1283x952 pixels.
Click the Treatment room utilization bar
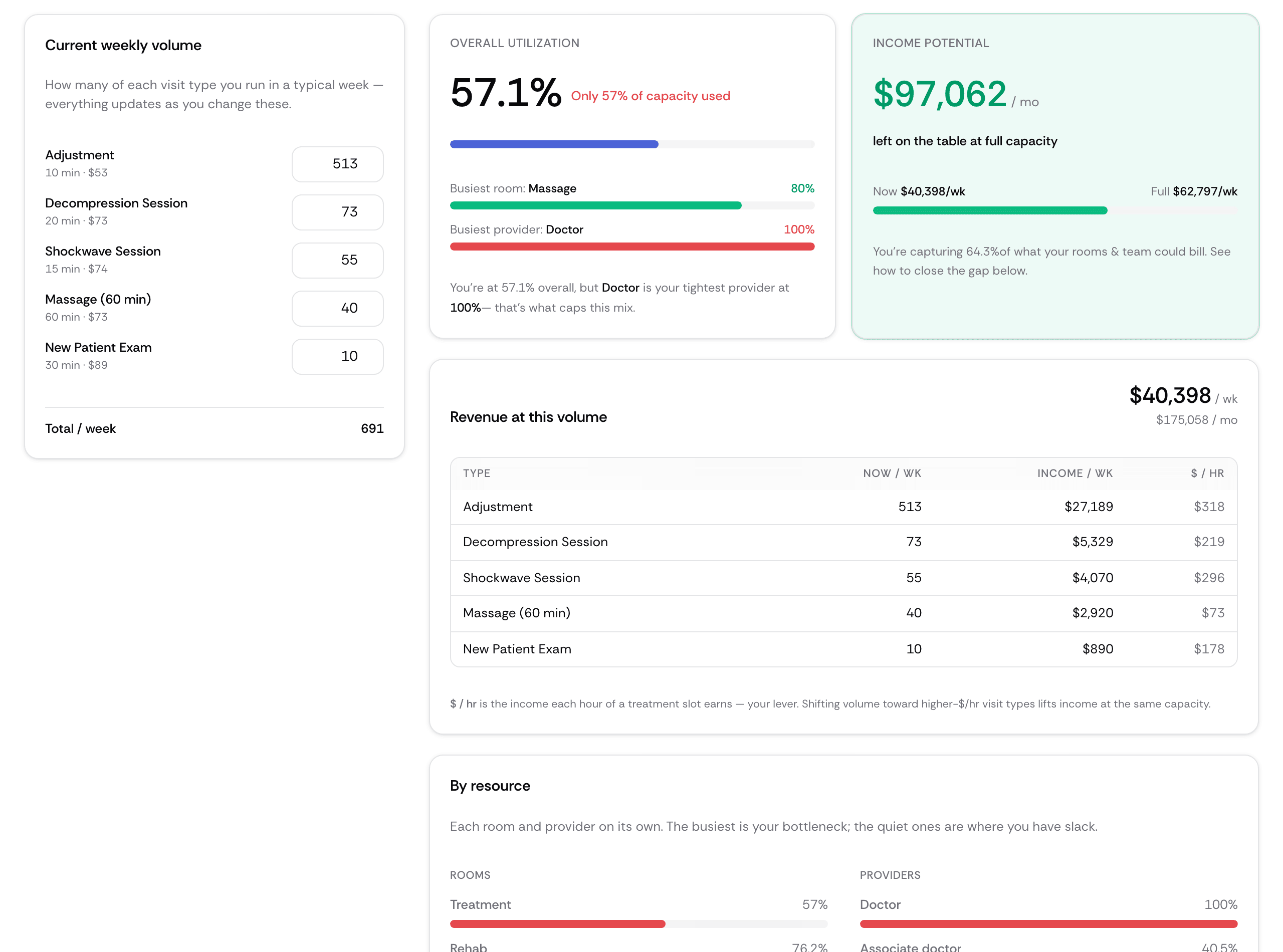[x=638, y=923]
